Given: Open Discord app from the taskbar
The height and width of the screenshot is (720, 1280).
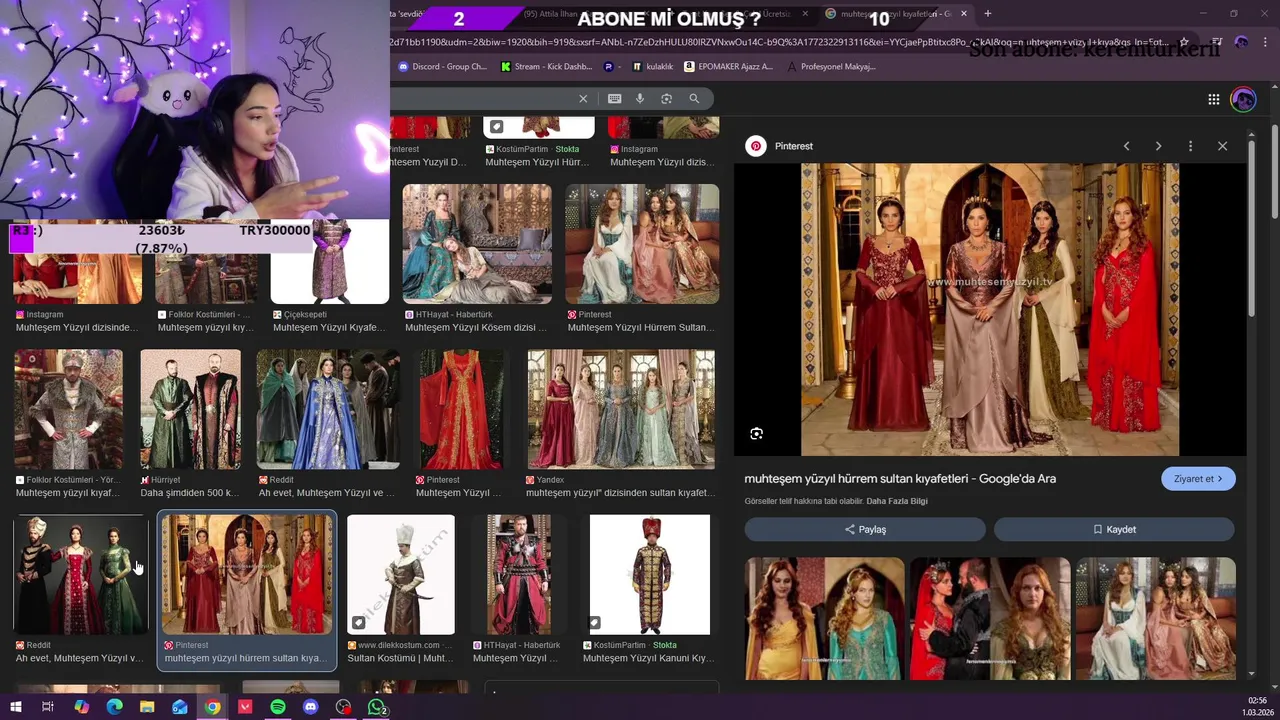Looking at the screenshot, I should pyautogui.click(x=311, y=707).
